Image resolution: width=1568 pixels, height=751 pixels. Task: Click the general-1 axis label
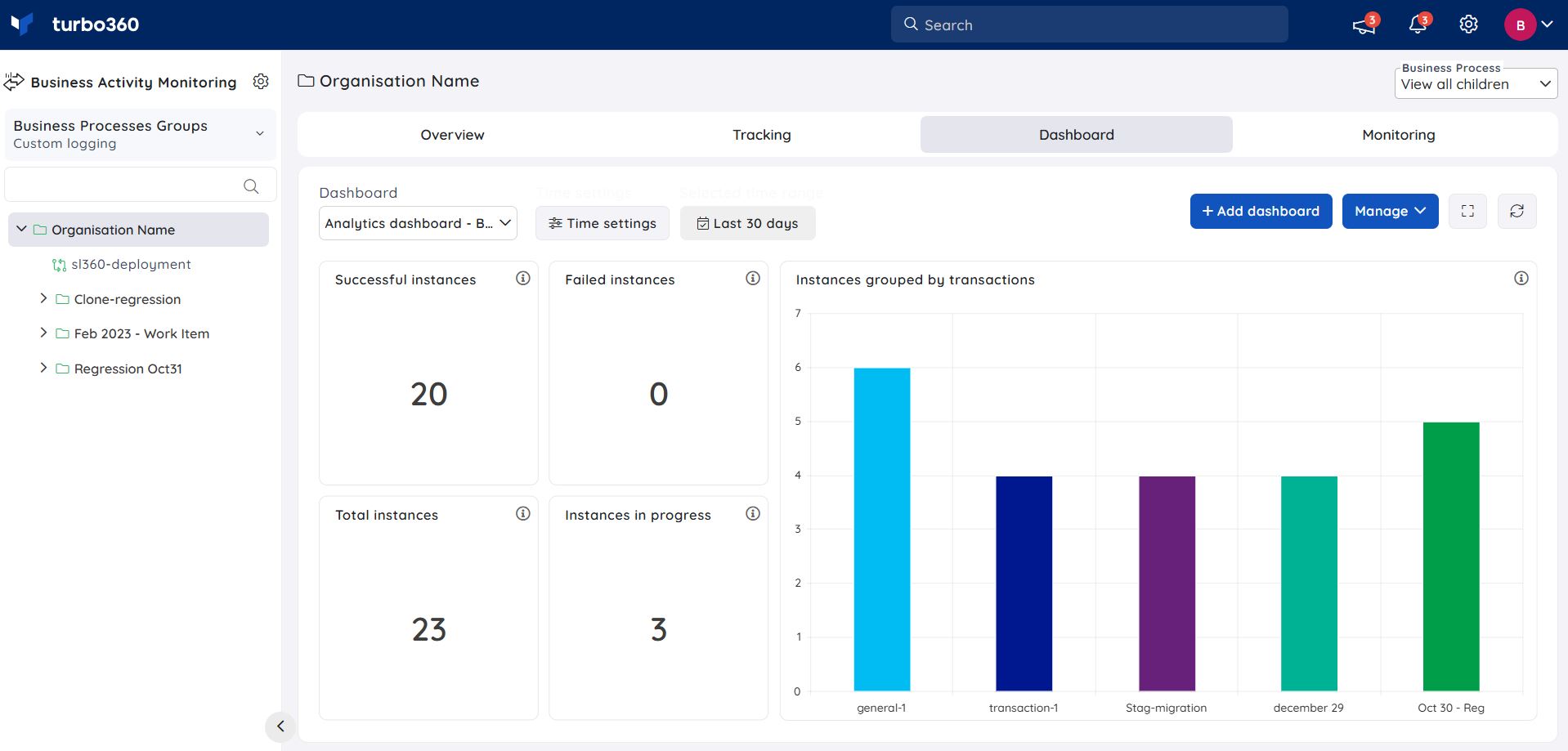(881, 708)
